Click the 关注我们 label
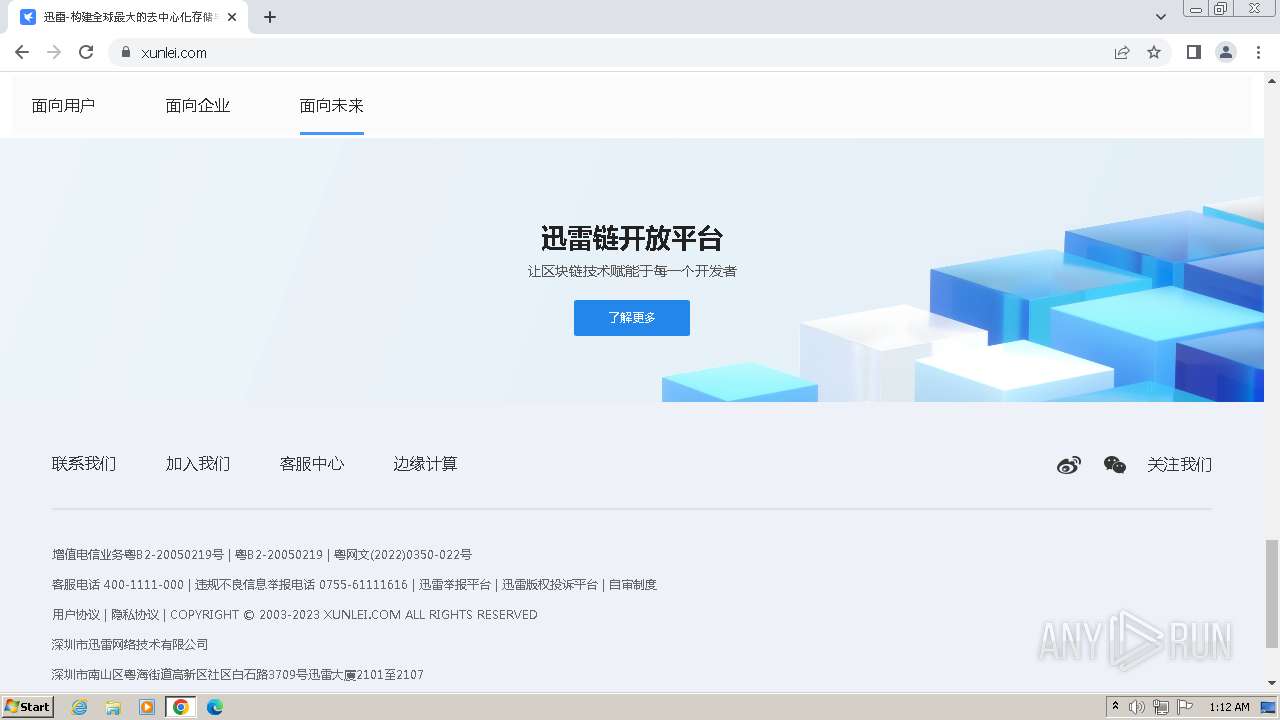 (1179, 464)
